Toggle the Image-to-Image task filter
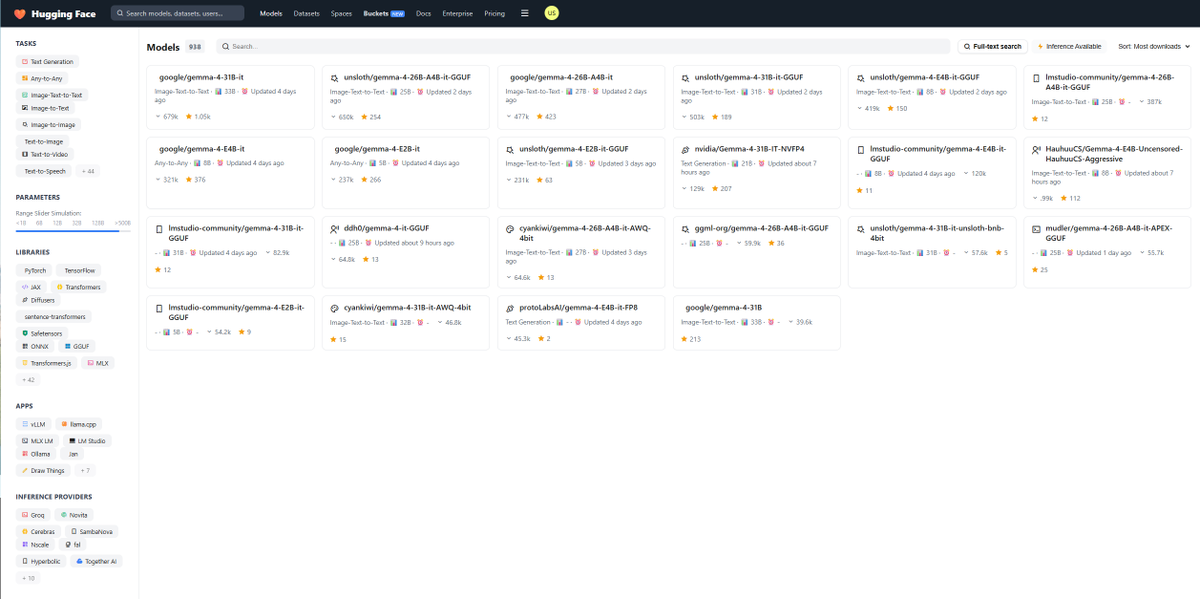Screen dimensions: 1200x599 tap(49, 125)
